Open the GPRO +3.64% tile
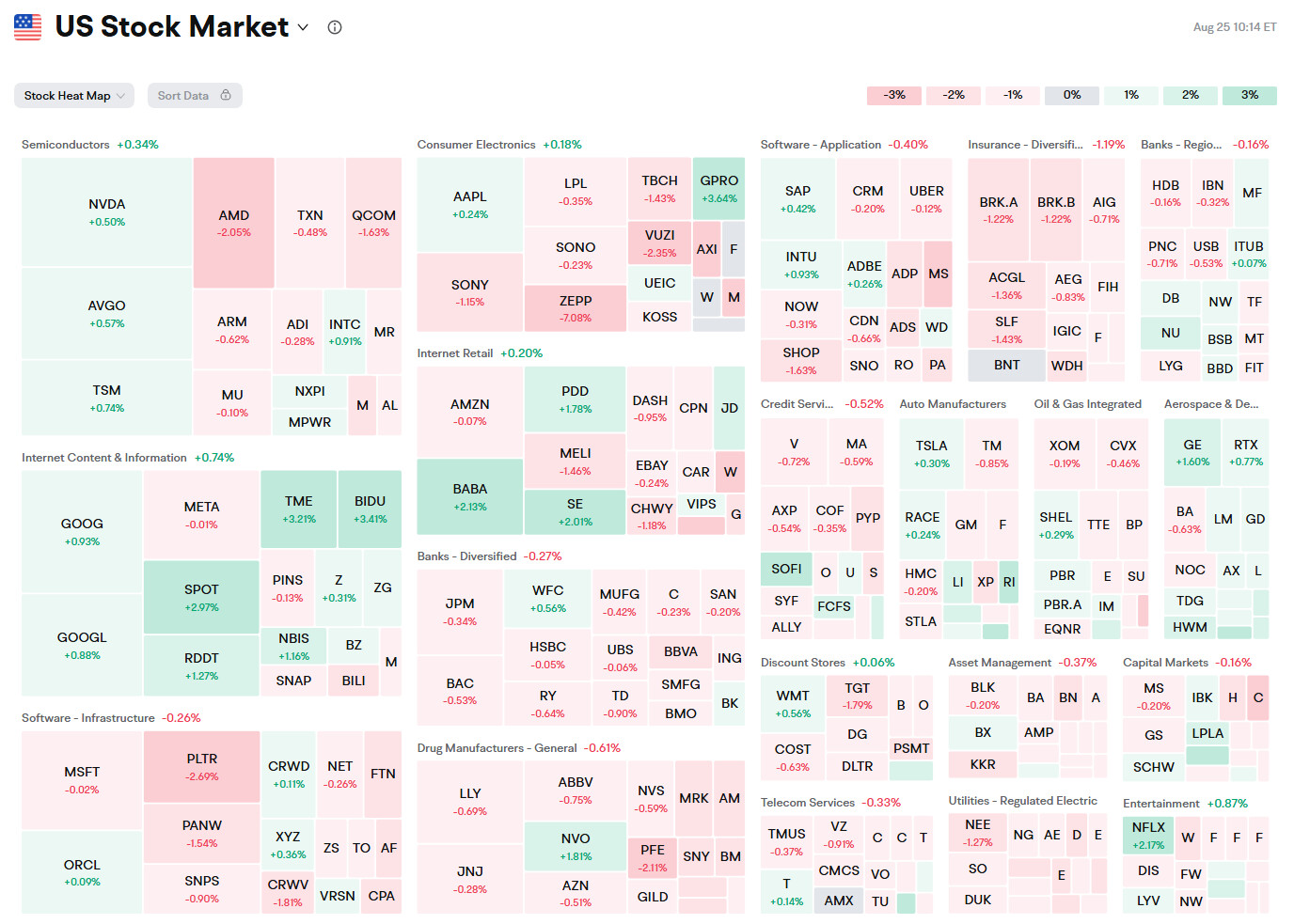1294x924 pixels. pyautogui.click(x=718, y=188)
